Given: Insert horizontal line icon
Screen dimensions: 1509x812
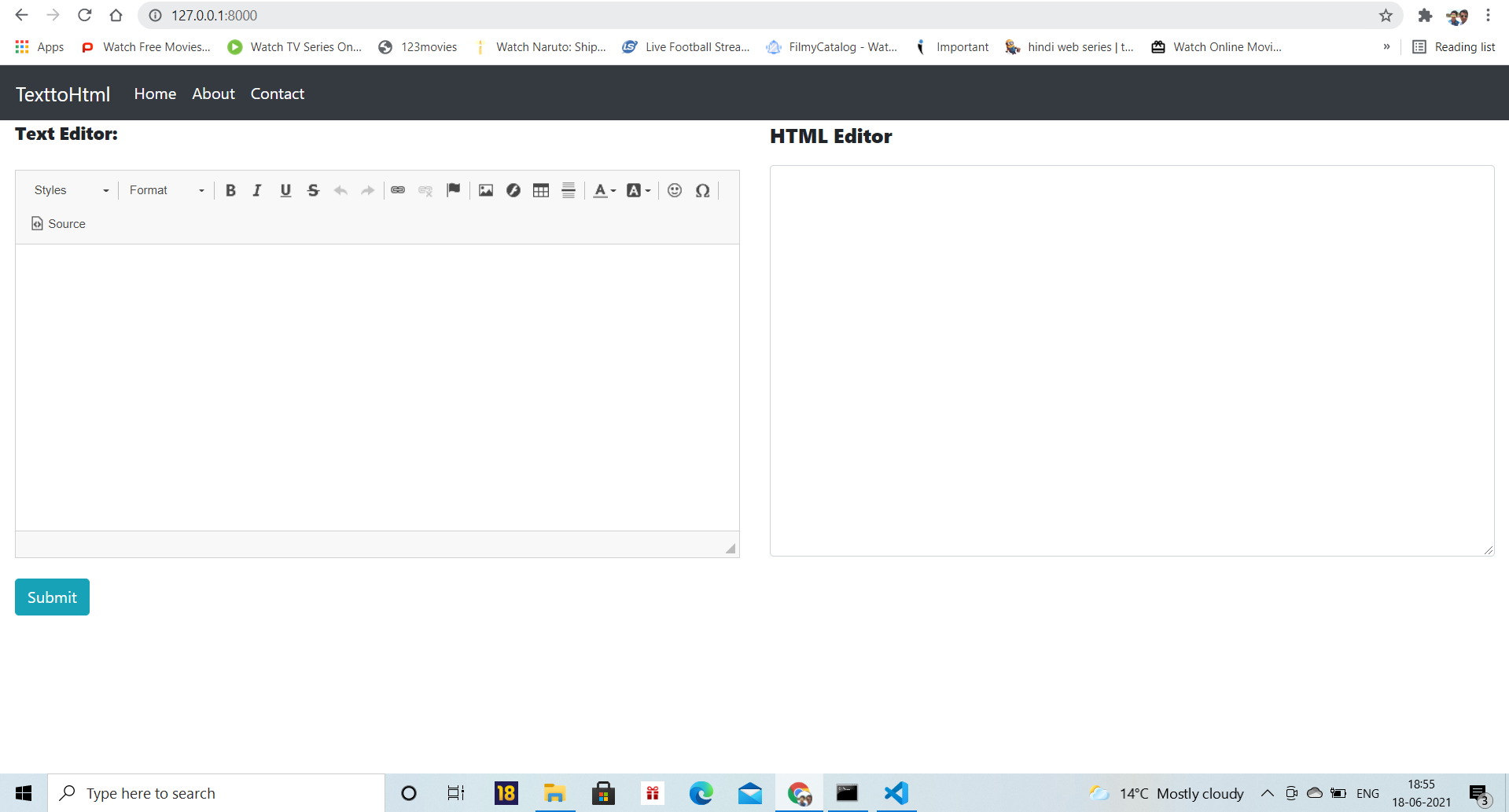Looking at the screenshot, I should pos(569,190).
